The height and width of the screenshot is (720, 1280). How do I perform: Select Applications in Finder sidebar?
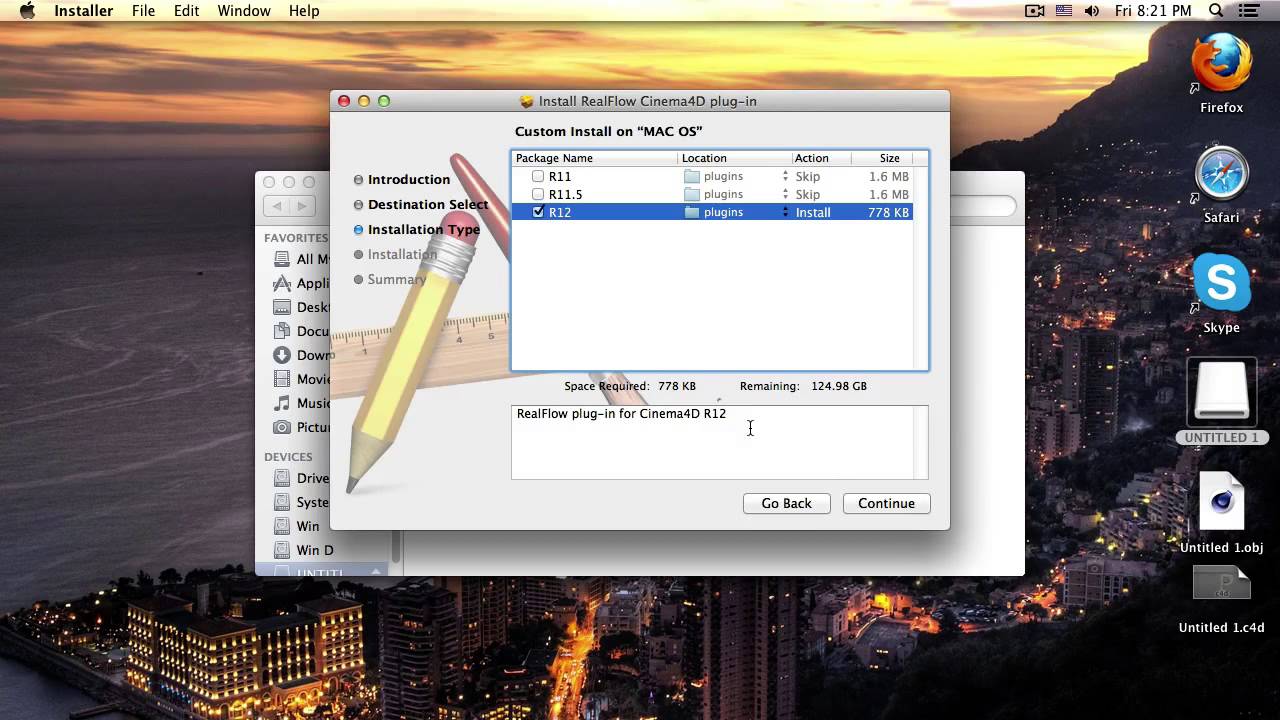pyautogui.click(x=301, y=283)
